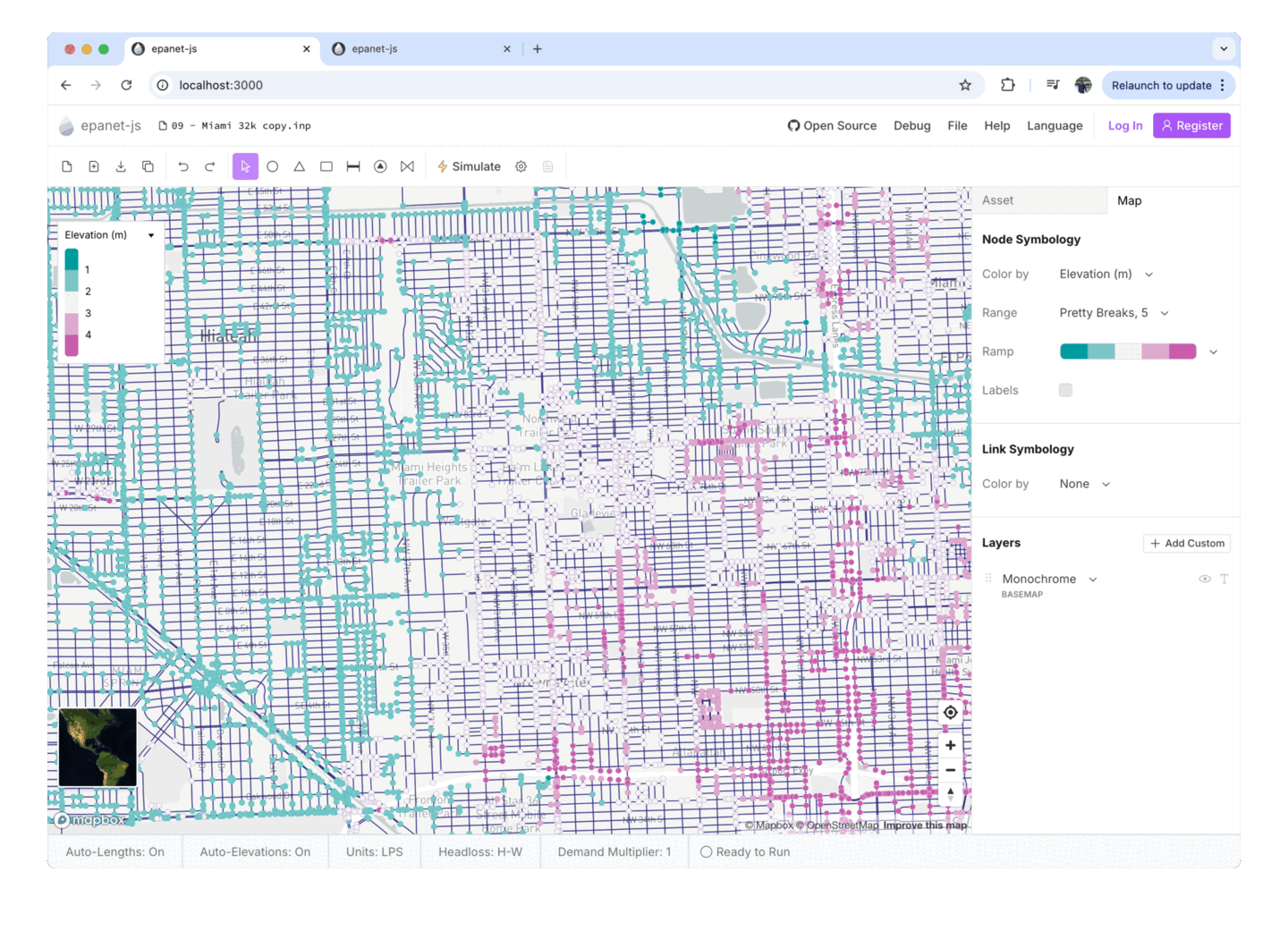Viewport: 1288px width, 931px height.
Task: Reset map bearing with compass
Action: [950, 793]
